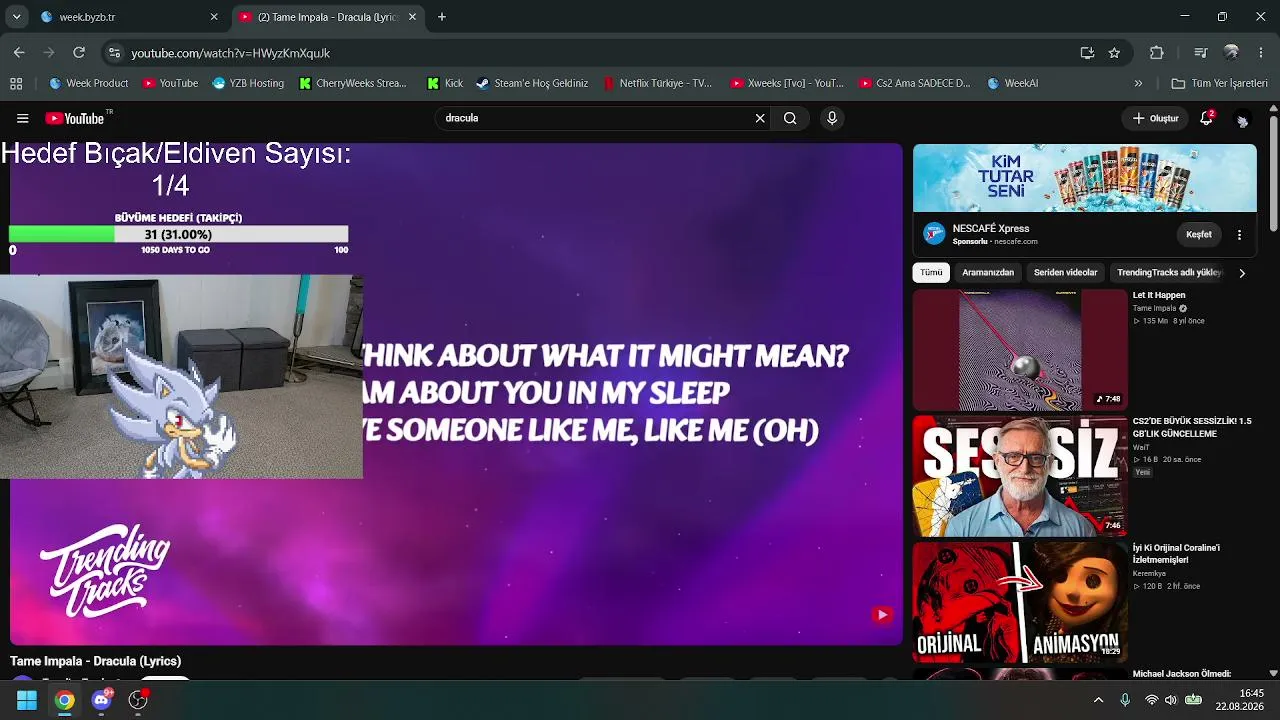This screenshot has height=720, width=1280.
Task: Open the Chrome three-dot menu
Action: (x=1260, y=53)
